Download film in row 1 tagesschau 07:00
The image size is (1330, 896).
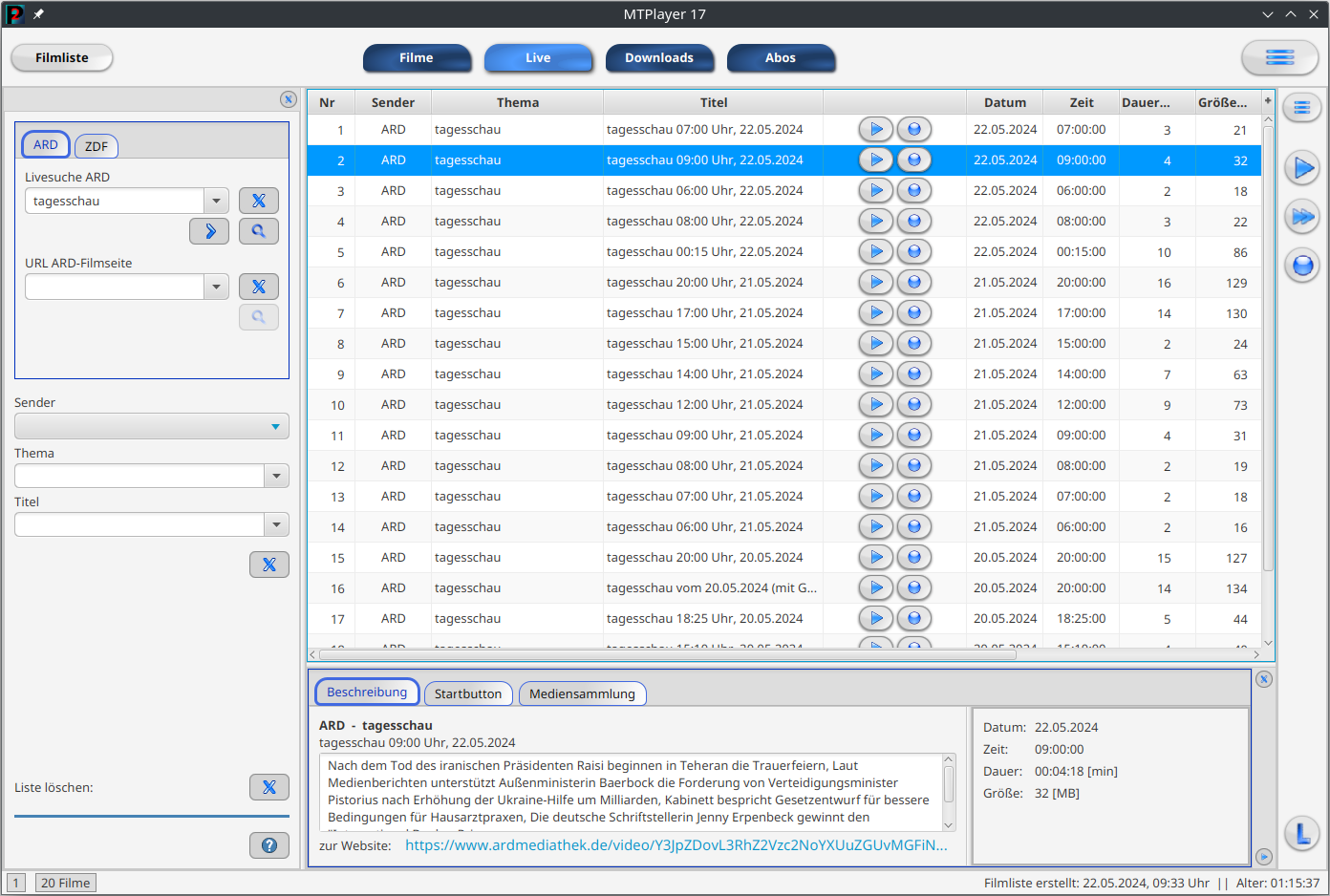coord(914,129)
